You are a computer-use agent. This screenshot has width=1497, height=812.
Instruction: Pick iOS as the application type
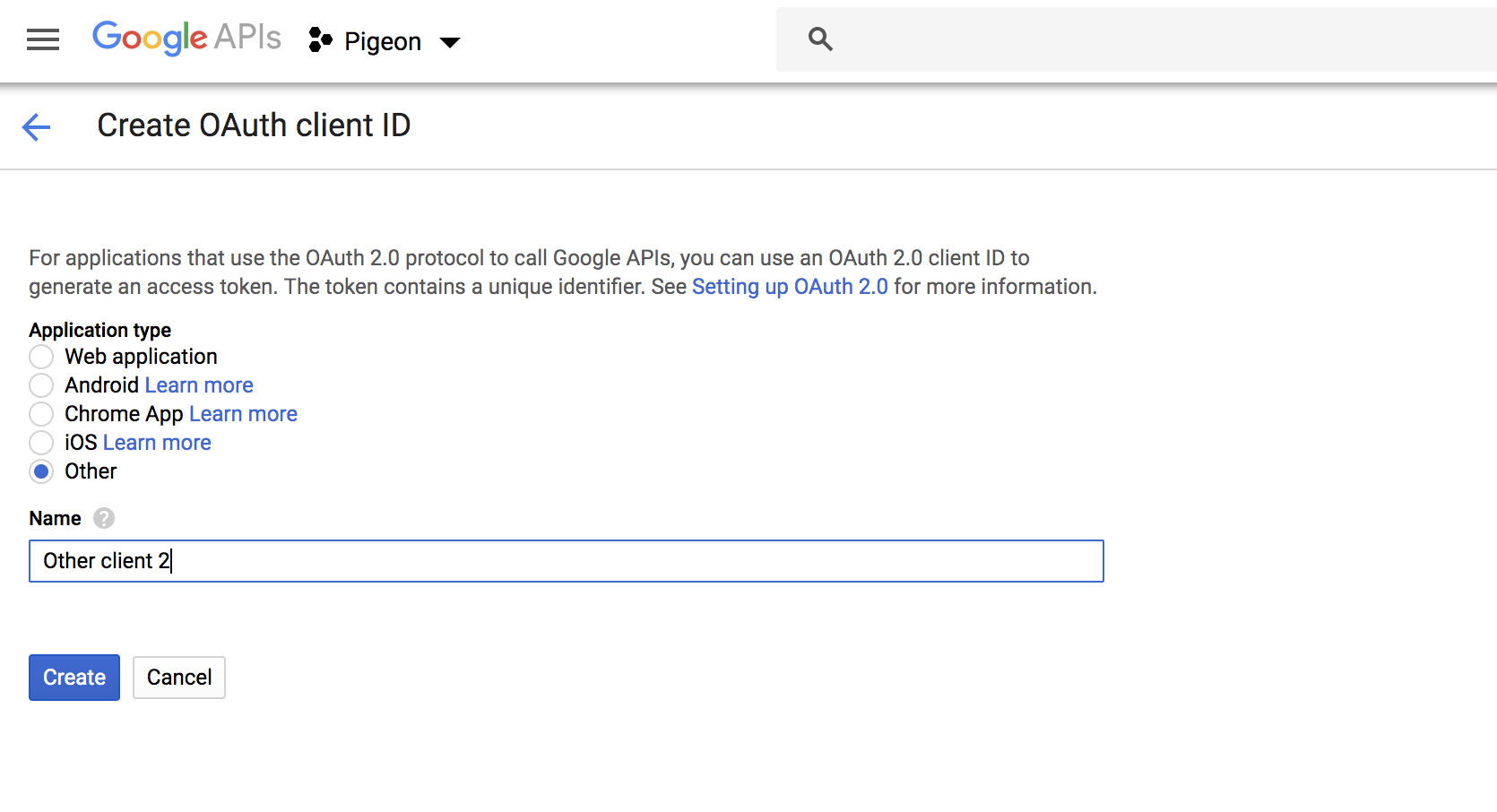[x=41, y=442]
